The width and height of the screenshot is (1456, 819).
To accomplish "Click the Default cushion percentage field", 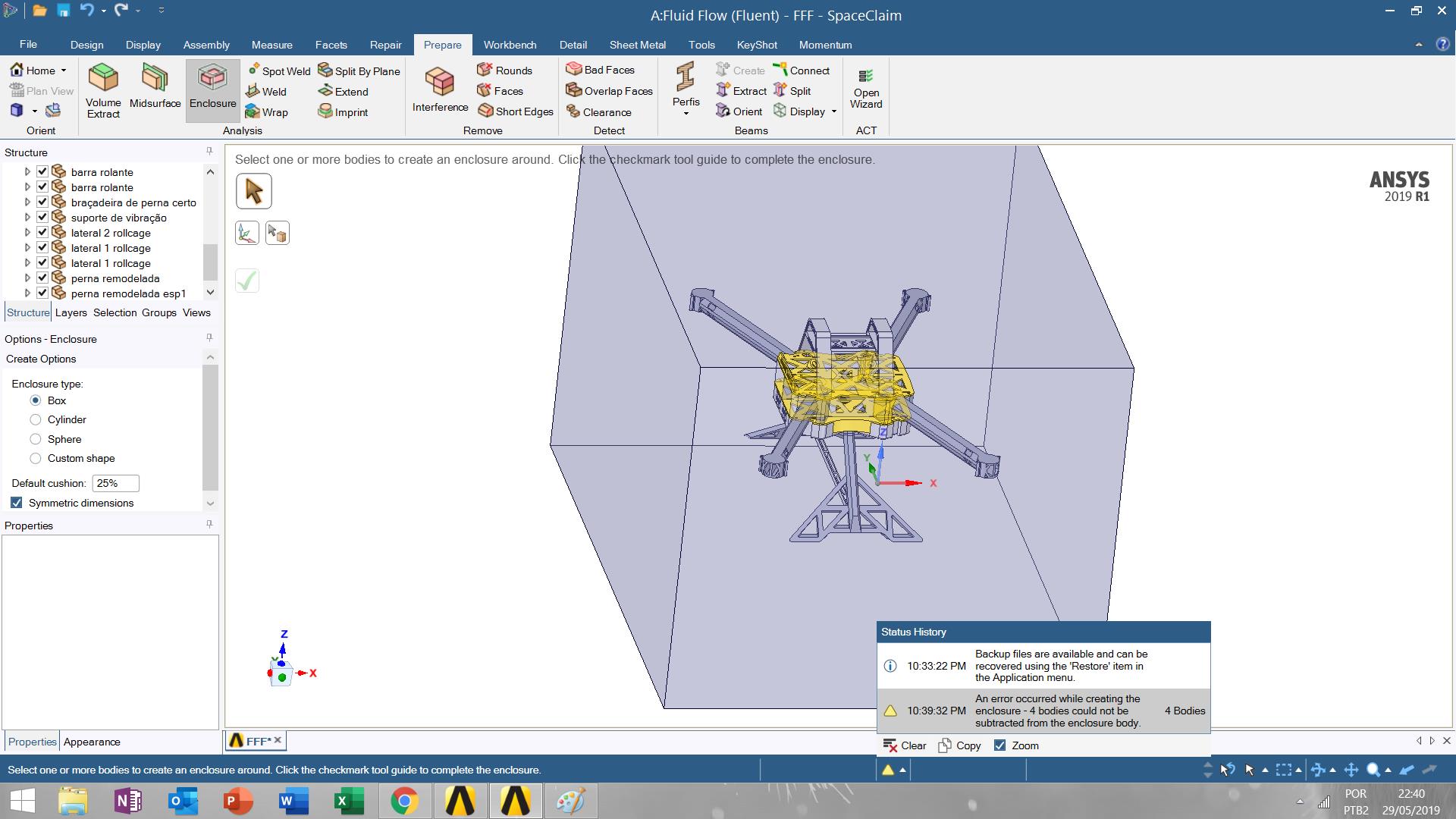I will tap(115, 483).
